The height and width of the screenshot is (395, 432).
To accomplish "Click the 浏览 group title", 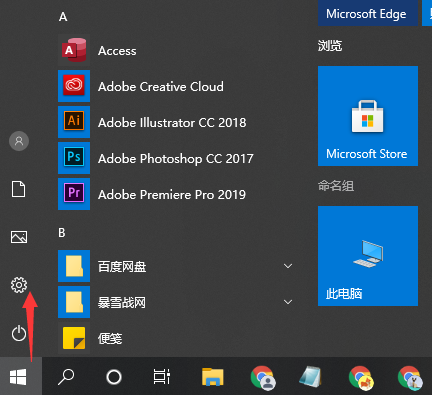I will 330,45.
